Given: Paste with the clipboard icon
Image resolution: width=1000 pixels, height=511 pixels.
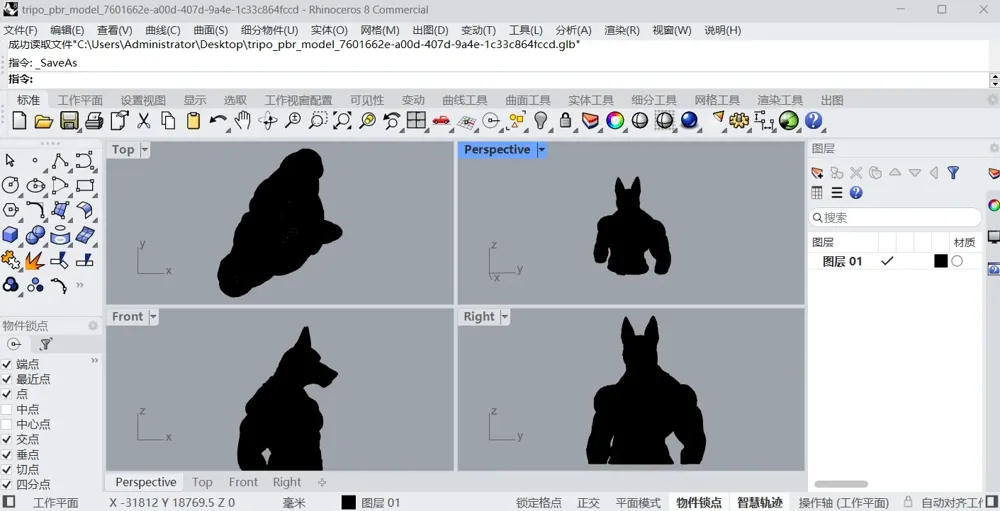Looking at the screenshot, I should (193, 120).
